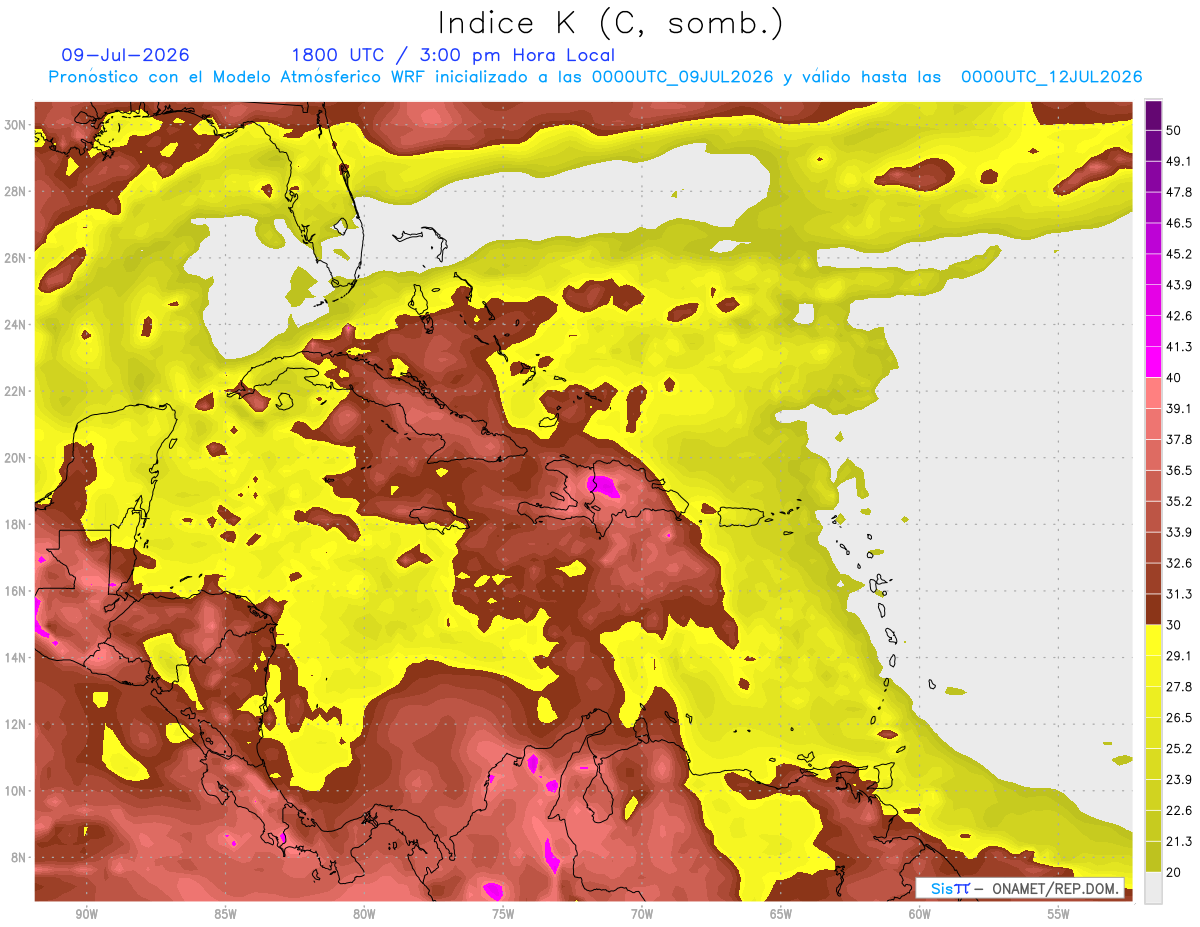Screen dimensions: 1200x927
Task: Click the "90W" longitude label
Action: [86, 914]
